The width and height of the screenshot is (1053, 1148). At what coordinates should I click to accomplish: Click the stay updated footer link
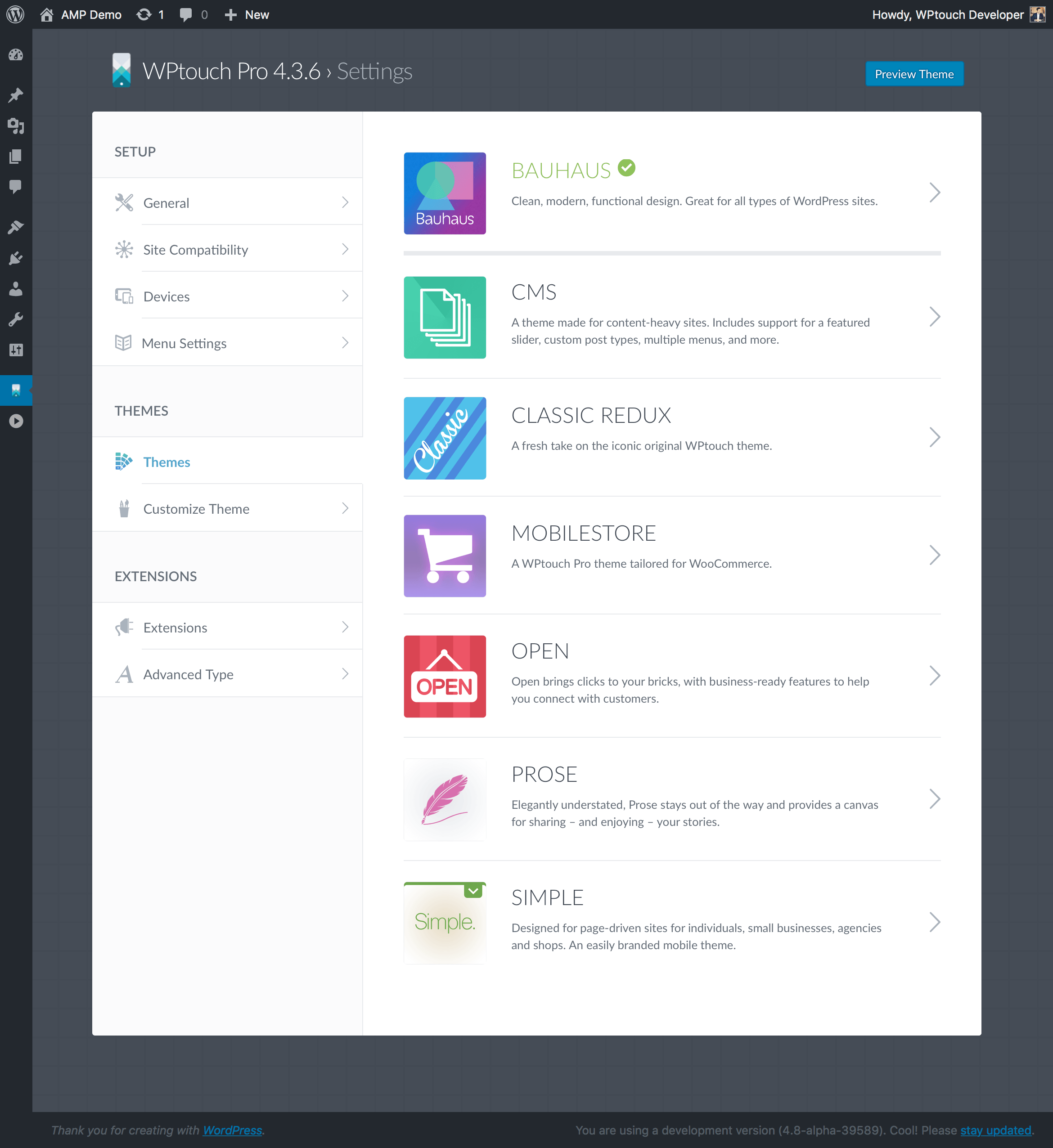click(995, 1130)
